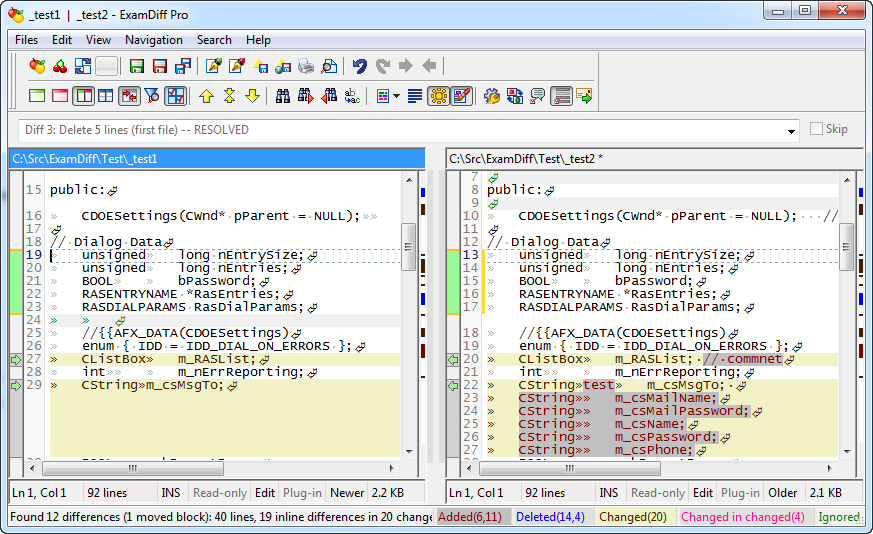Open the dropdown arrow beside colored list icon
873x534 pixels.
pos(396,96)
